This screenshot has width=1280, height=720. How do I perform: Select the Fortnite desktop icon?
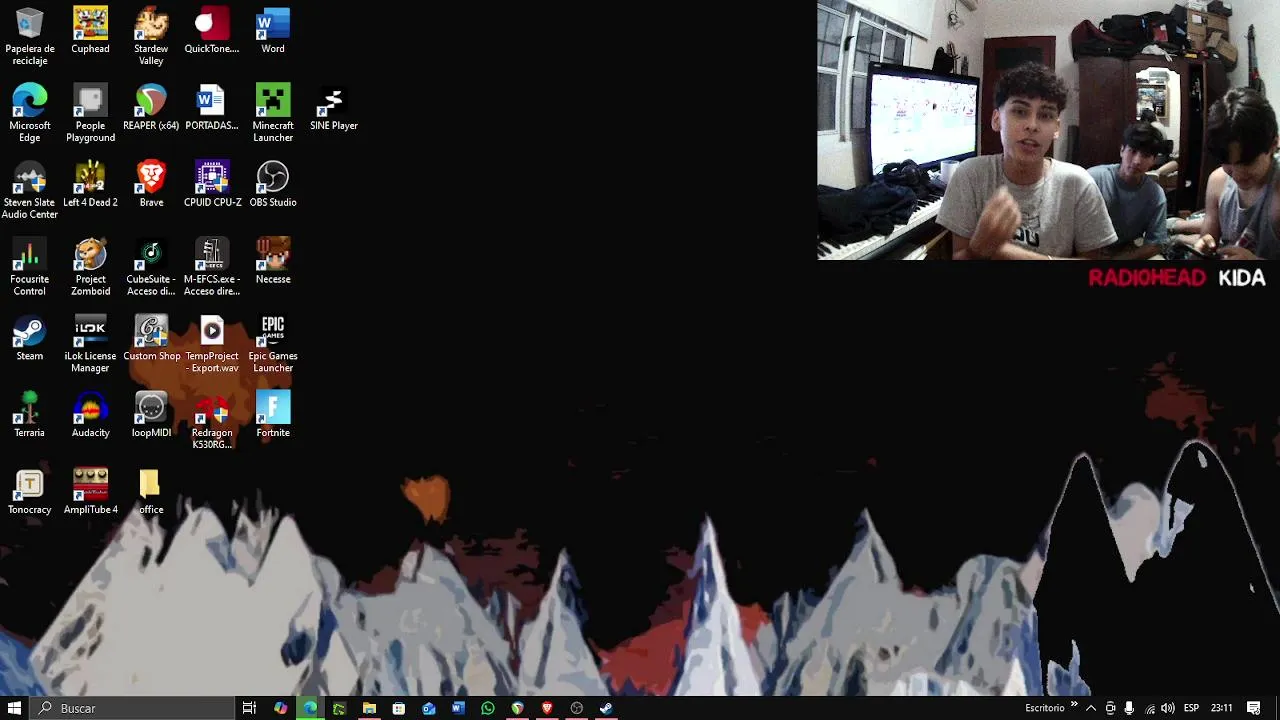click(x=273, y=416)
